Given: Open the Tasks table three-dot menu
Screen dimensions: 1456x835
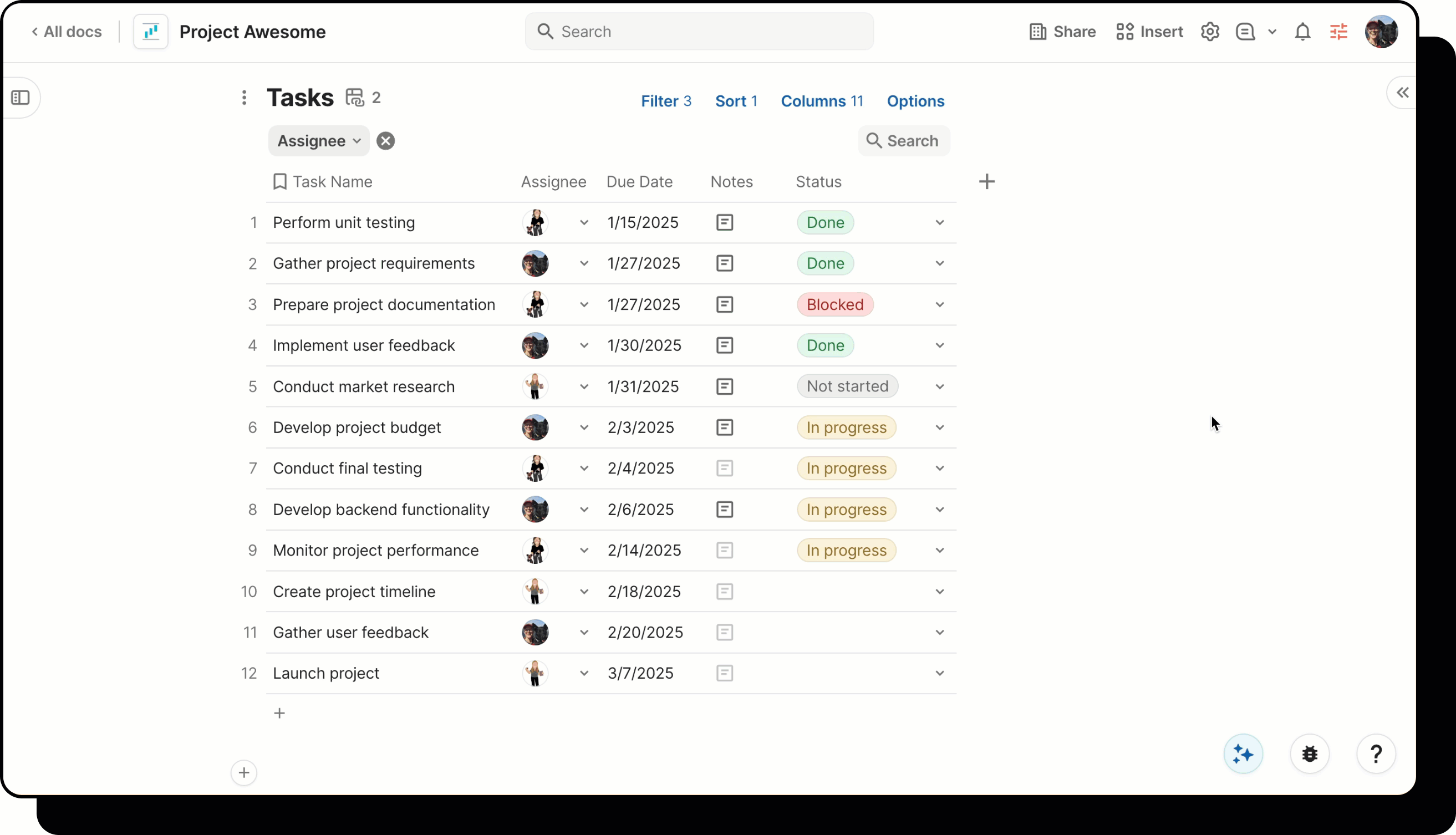Looking at the screenshot, I should [245, 98].
